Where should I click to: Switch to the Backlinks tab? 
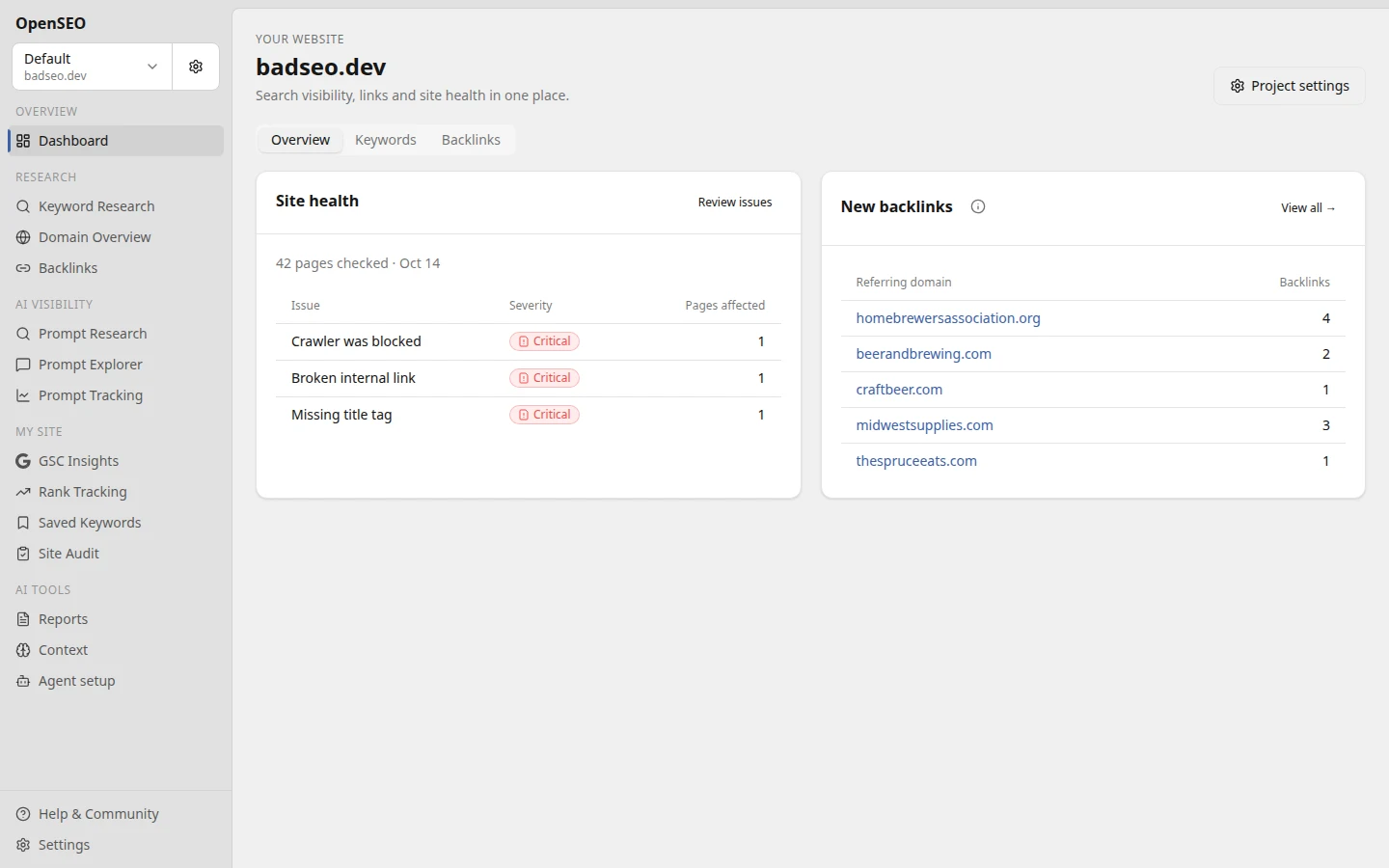(471, 140)
